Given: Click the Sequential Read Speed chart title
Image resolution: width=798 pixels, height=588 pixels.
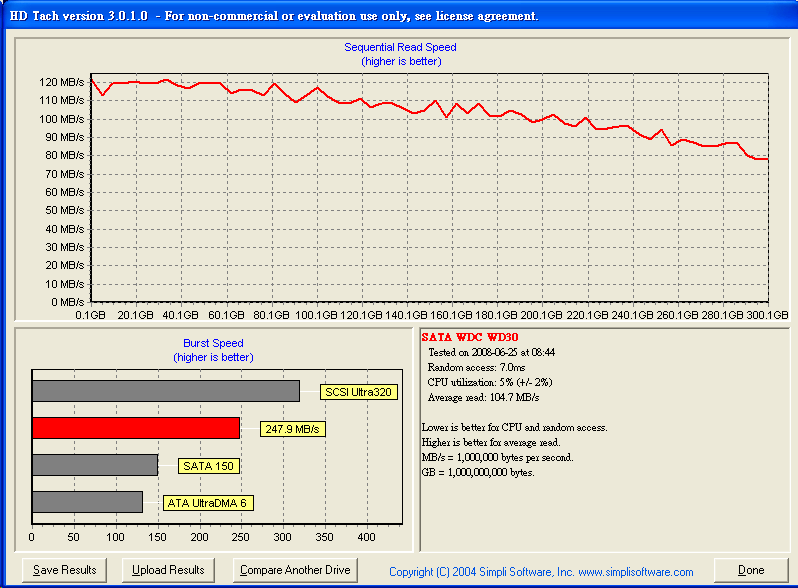Looking at the screenshot, I should tap(400, 47).
